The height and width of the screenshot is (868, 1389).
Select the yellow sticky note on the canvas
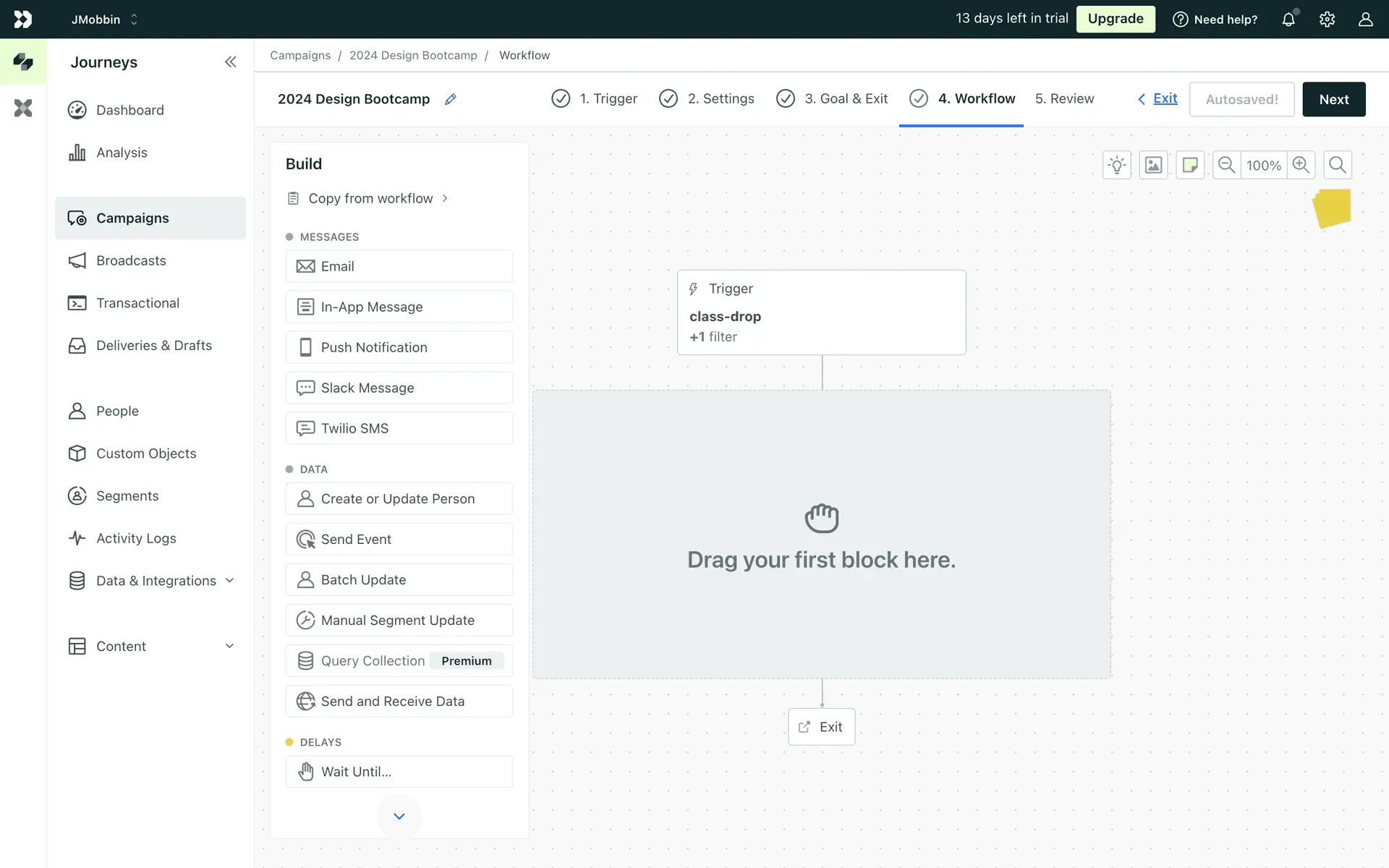[x=1332, y=208]
